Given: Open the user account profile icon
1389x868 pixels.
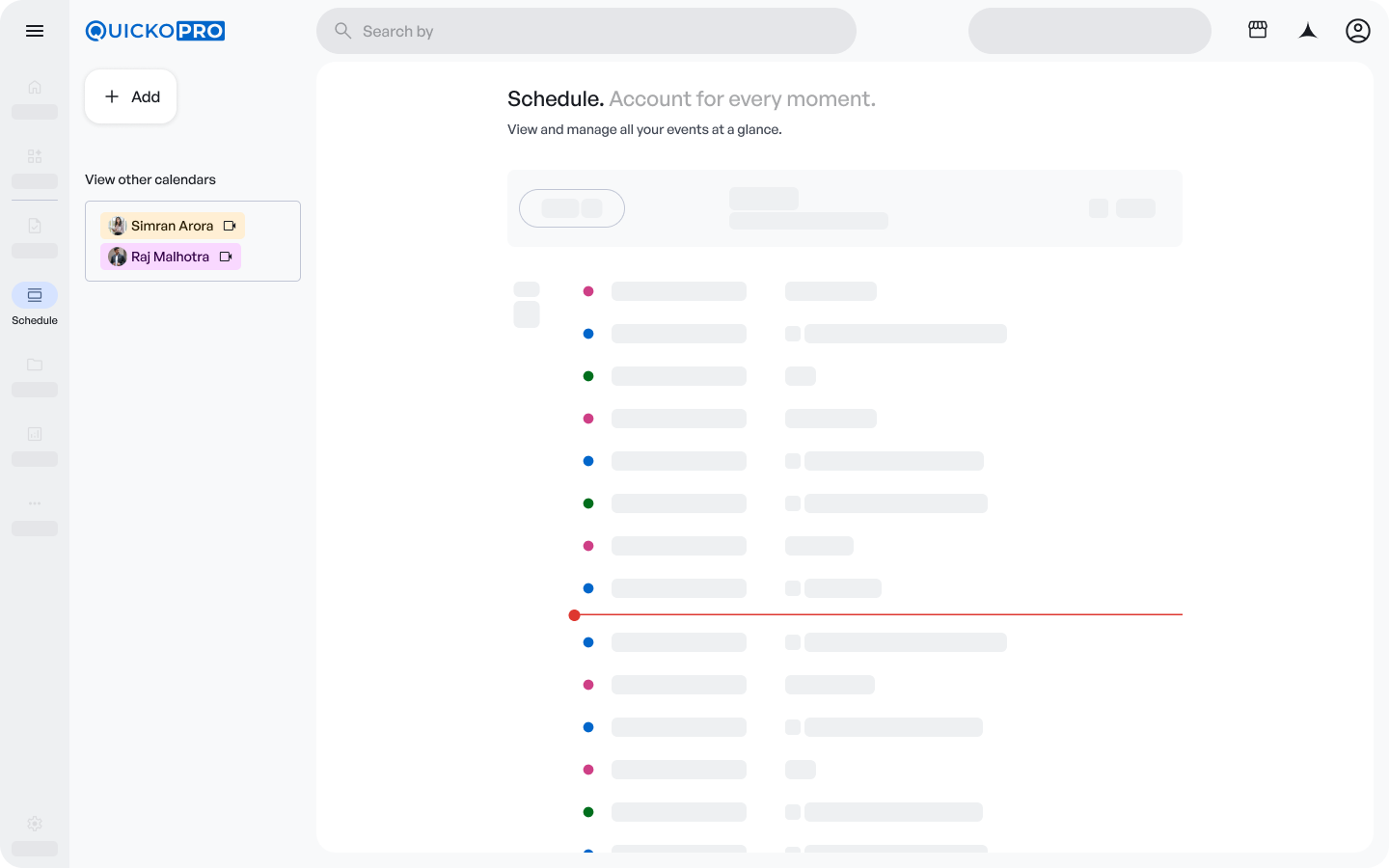Looking at the screenshot, I should [x=1357, y=31].
